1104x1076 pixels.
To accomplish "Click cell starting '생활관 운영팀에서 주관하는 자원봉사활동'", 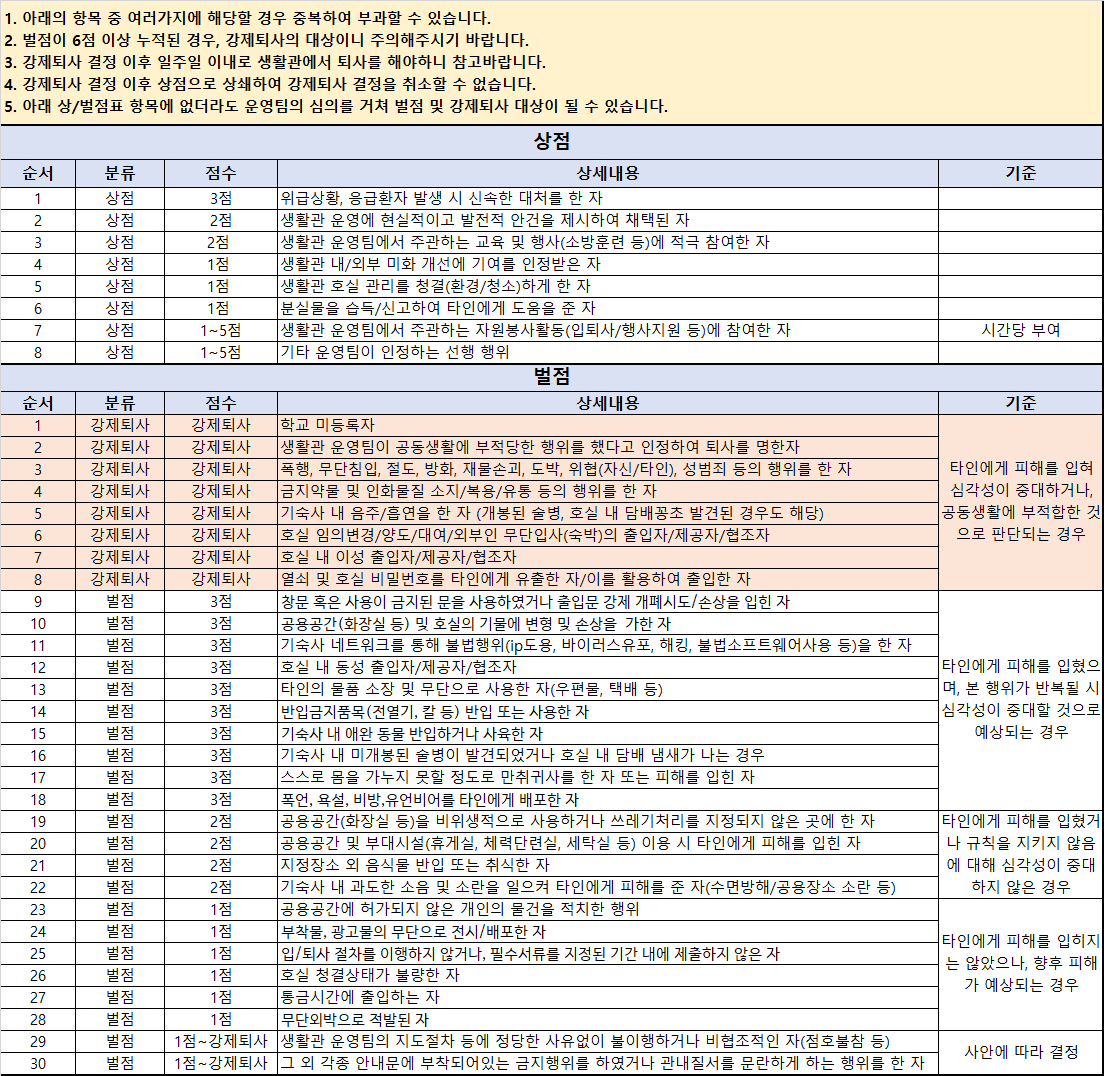I will click(608, 330).
